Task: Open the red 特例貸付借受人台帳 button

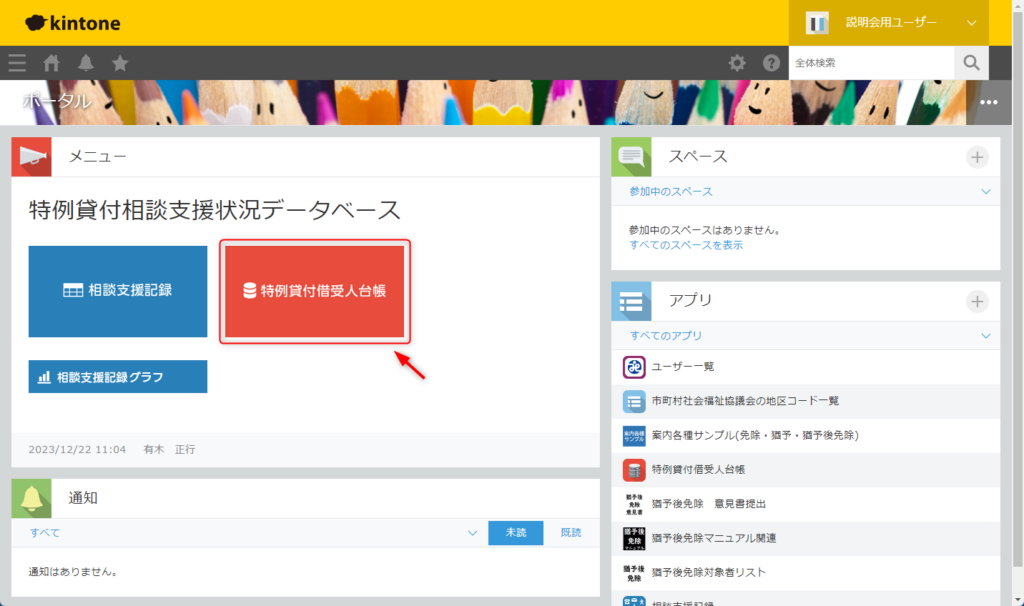Action: (315, 291)
